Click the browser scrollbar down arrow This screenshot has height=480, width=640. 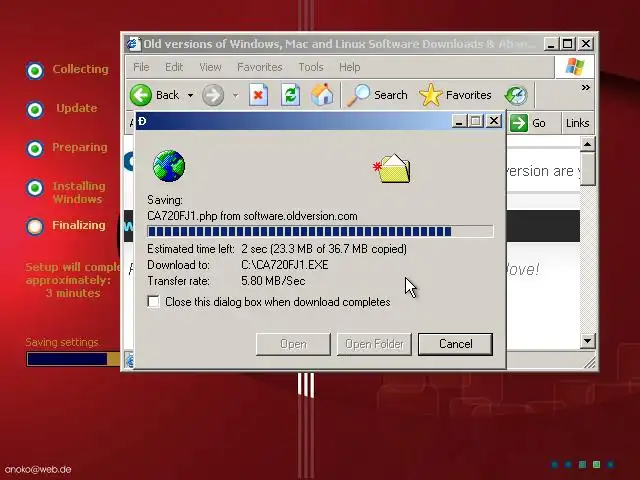pos(587,340)
